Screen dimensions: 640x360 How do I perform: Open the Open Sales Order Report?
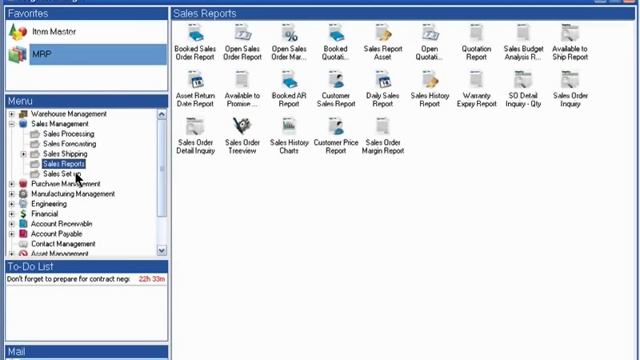[x=242, y=42]
